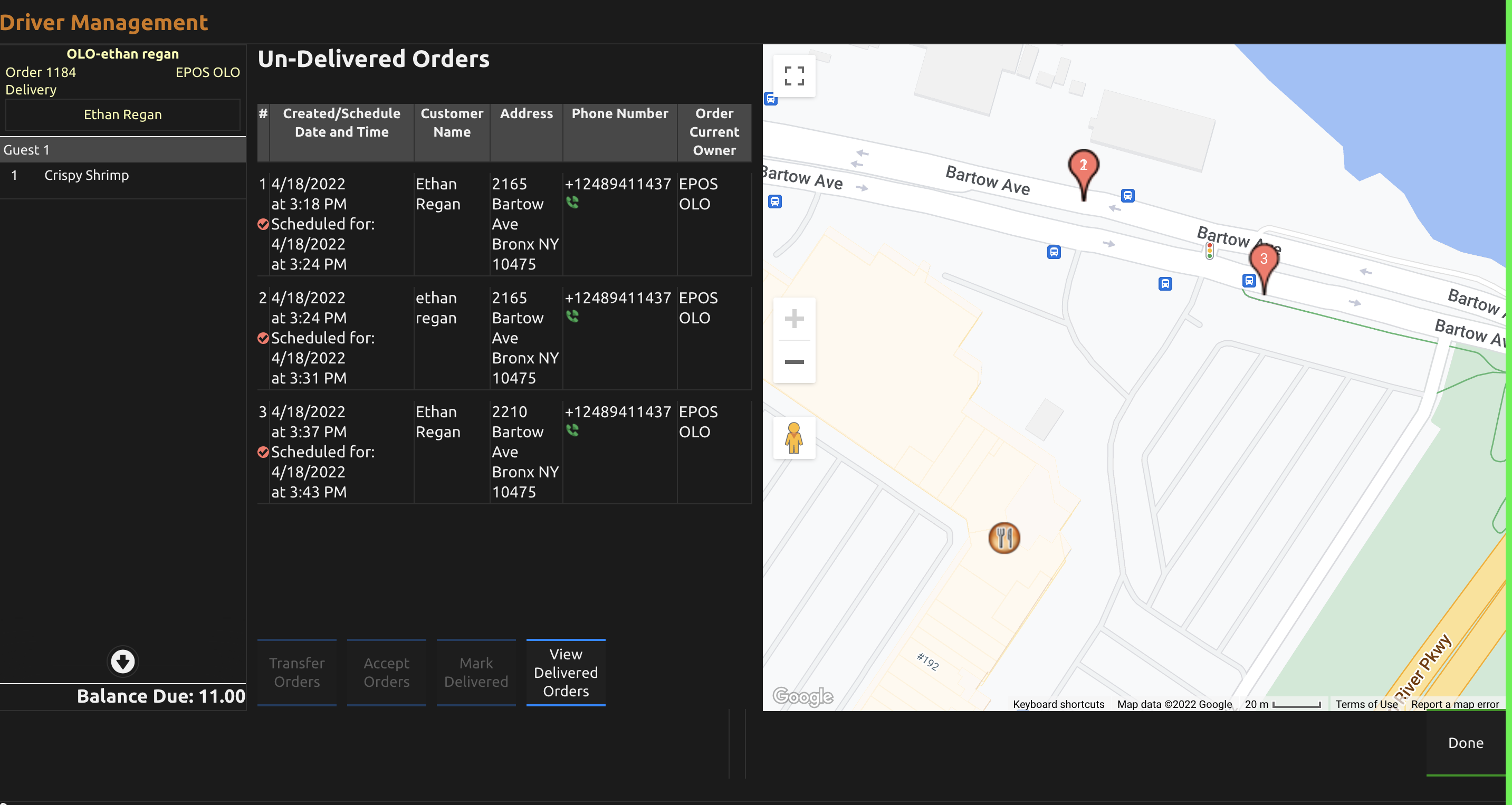Click EPOS OLO label in order panel
Viewport: 1512px width, 805px height.
click(x=208, y=72)
